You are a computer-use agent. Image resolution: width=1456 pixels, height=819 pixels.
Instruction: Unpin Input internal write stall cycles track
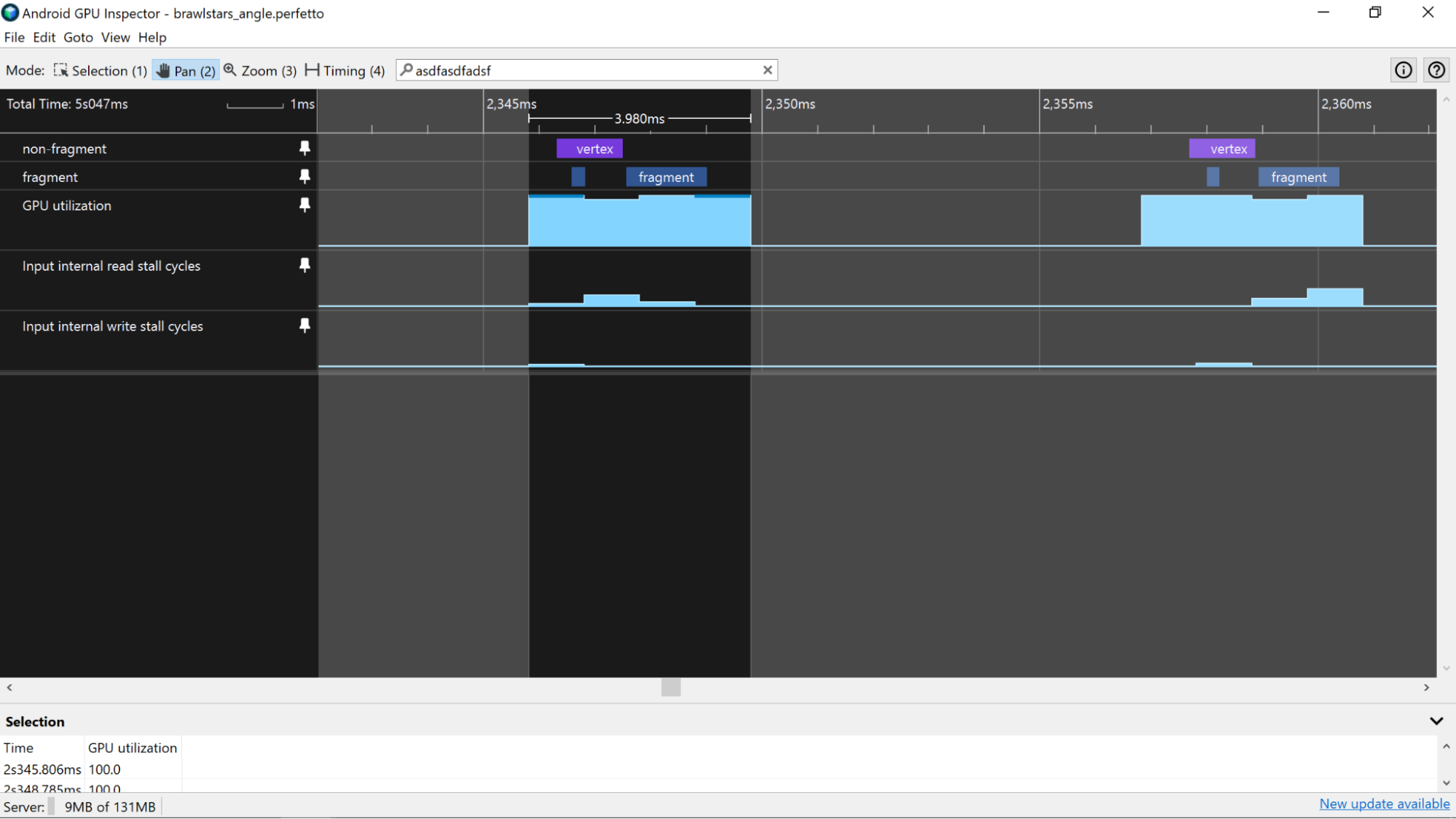[x=304, y=325]
